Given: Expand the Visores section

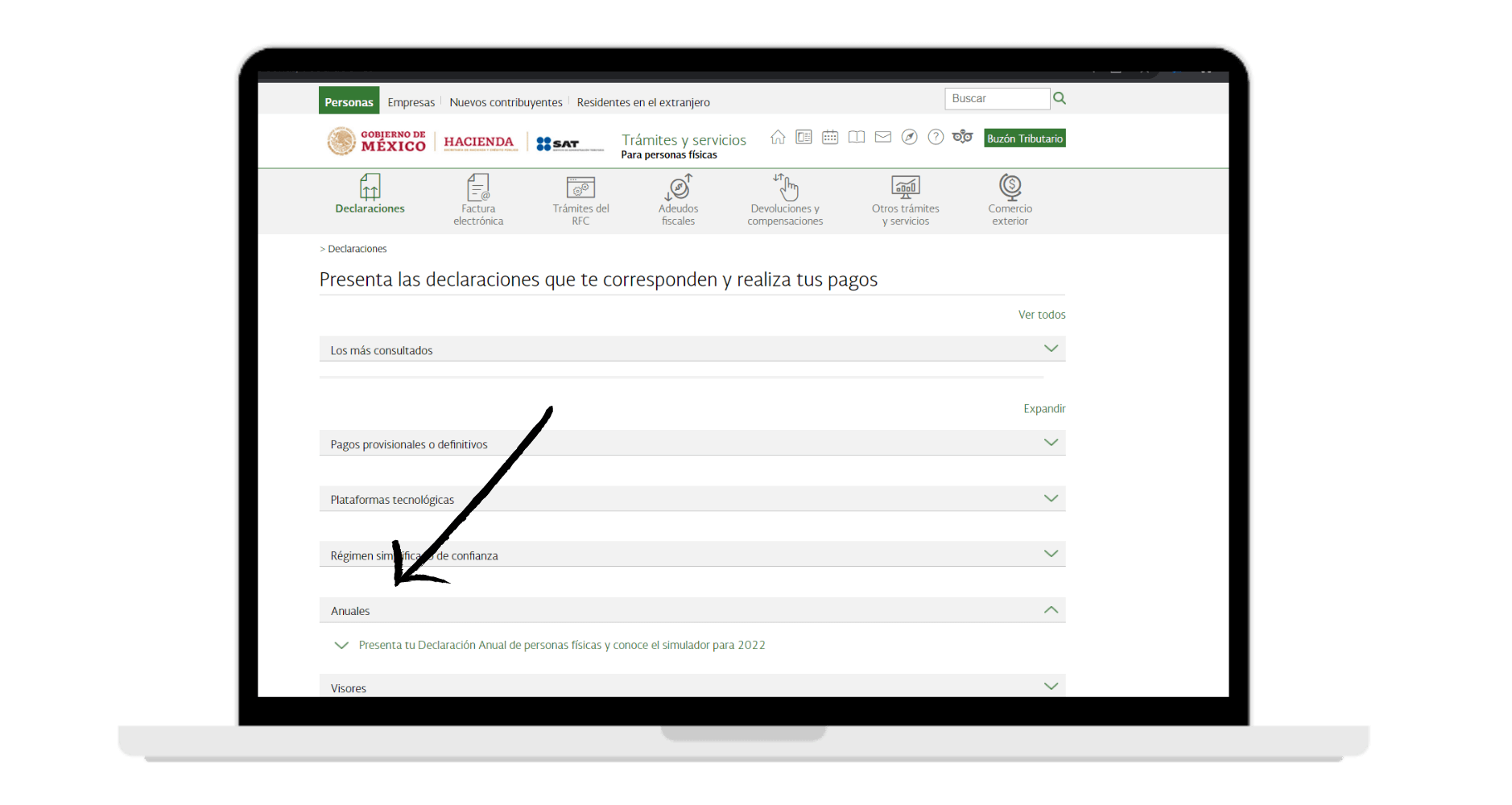Looking at the screenshot, I should click(1050, 686).
